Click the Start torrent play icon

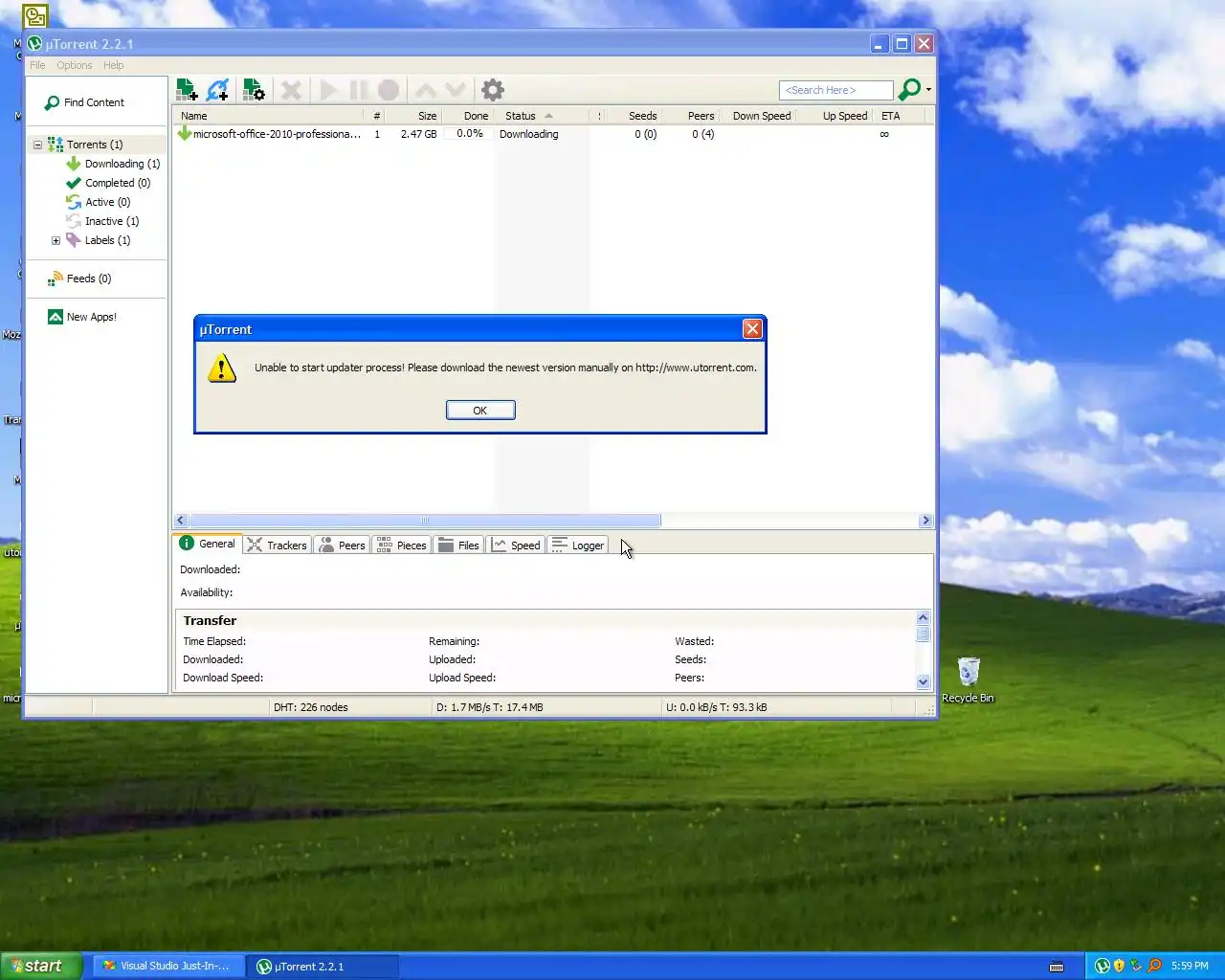tap(328, 90)
